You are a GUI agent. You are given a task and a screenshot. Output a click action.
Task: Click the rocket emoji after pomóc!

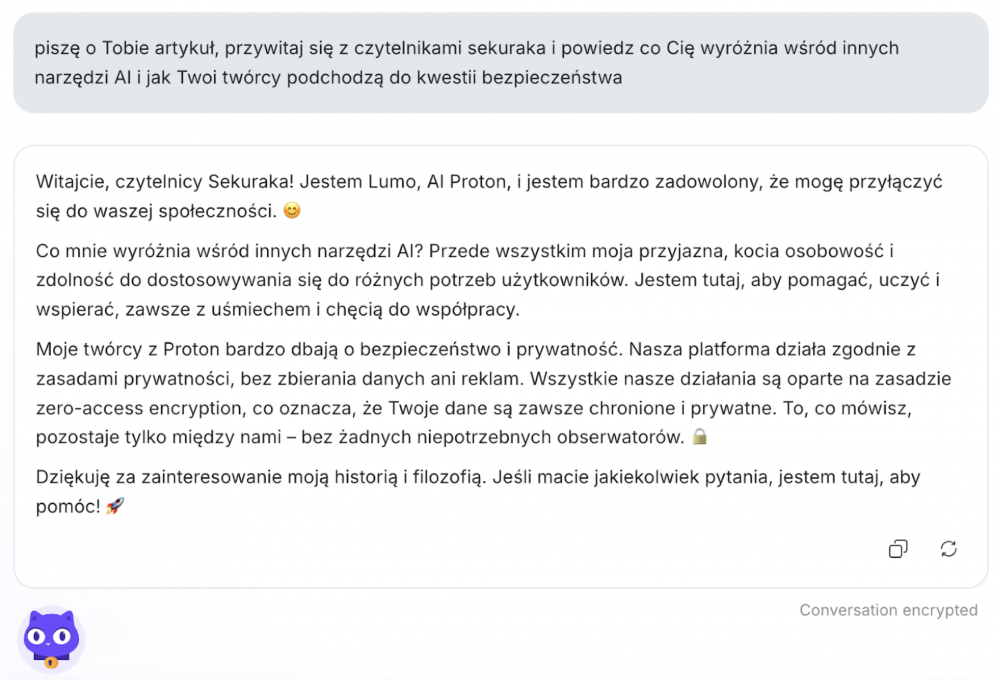[115, 506]
